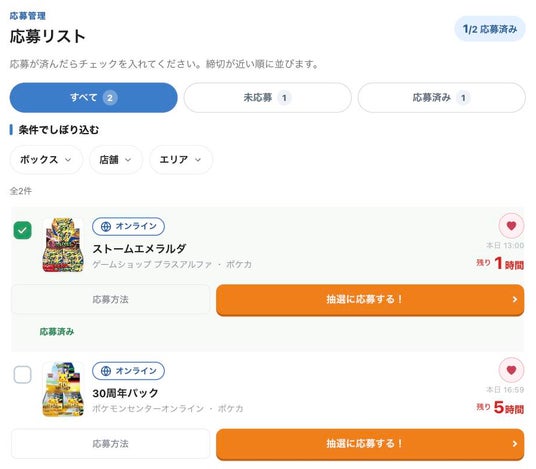Click the 30周年パック box thumbnail

coord(63,389)
